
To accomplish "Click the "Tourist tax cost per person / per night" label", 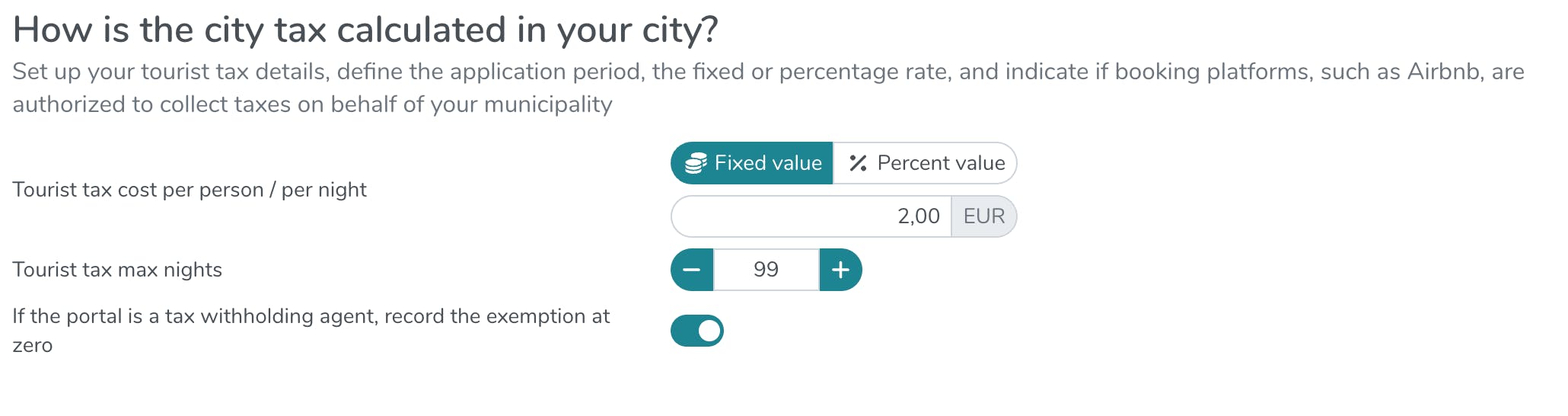I will [x=190, y=190].
